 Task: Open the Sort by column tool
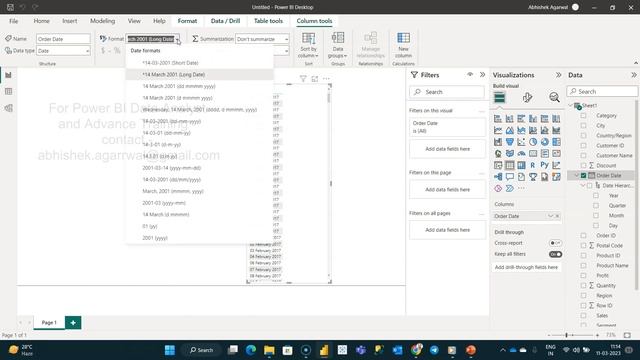pos(308,45)
